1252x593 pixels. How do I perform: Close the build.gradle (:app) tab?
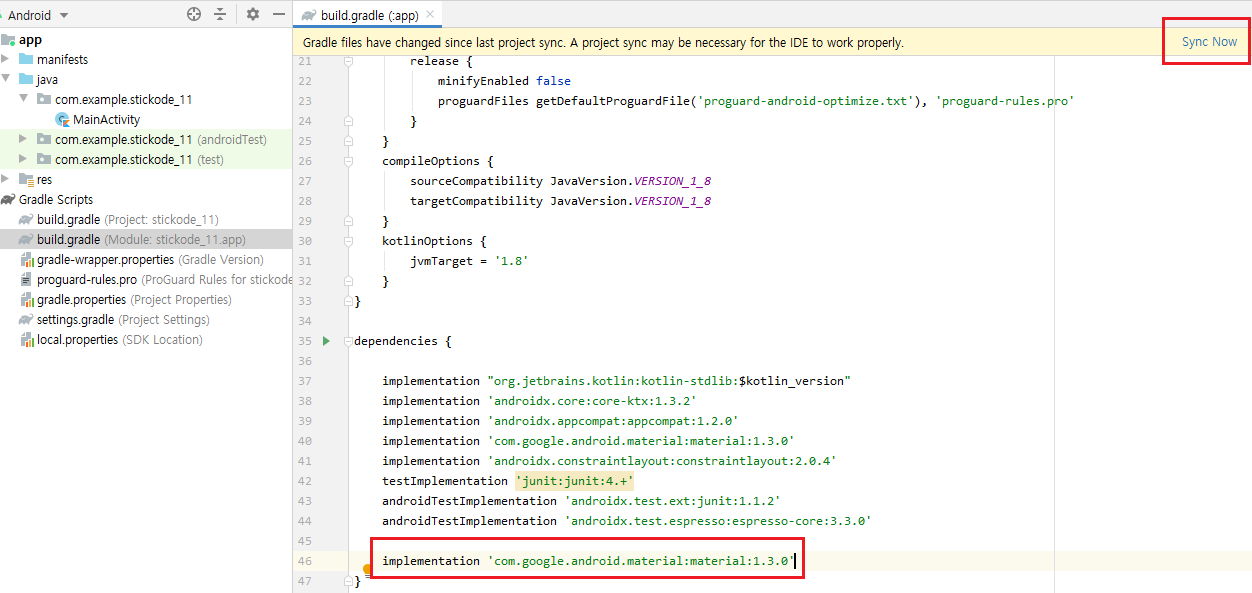click(x=430, y=15)
